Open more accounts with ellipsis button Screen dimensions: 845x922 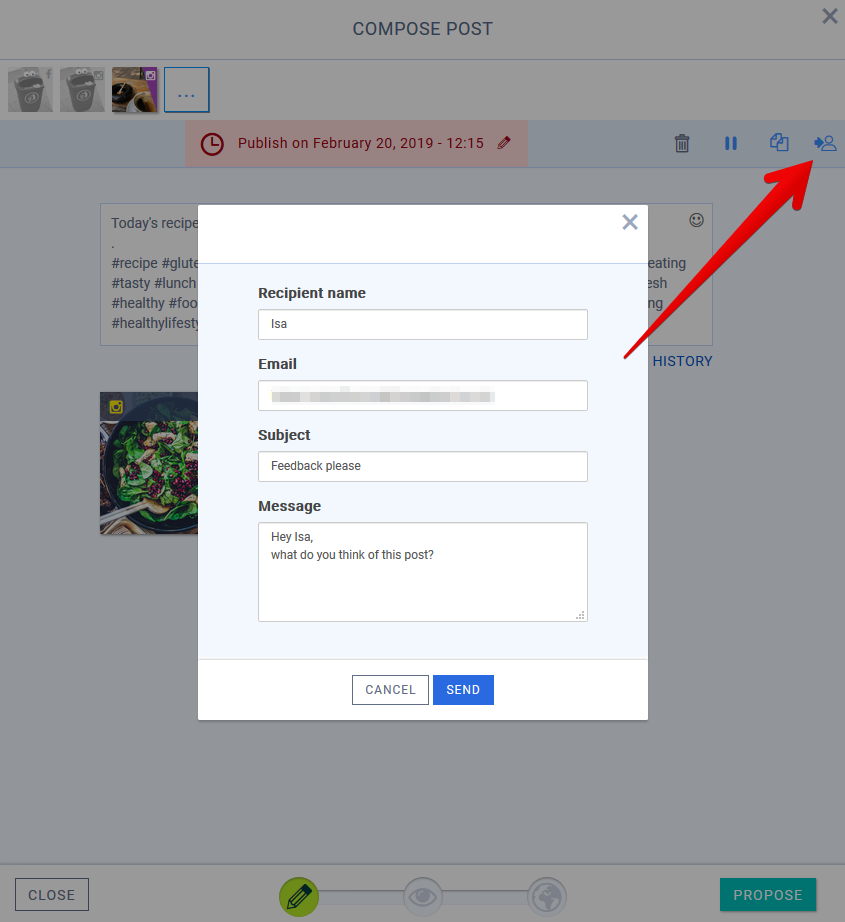point(186,90)
